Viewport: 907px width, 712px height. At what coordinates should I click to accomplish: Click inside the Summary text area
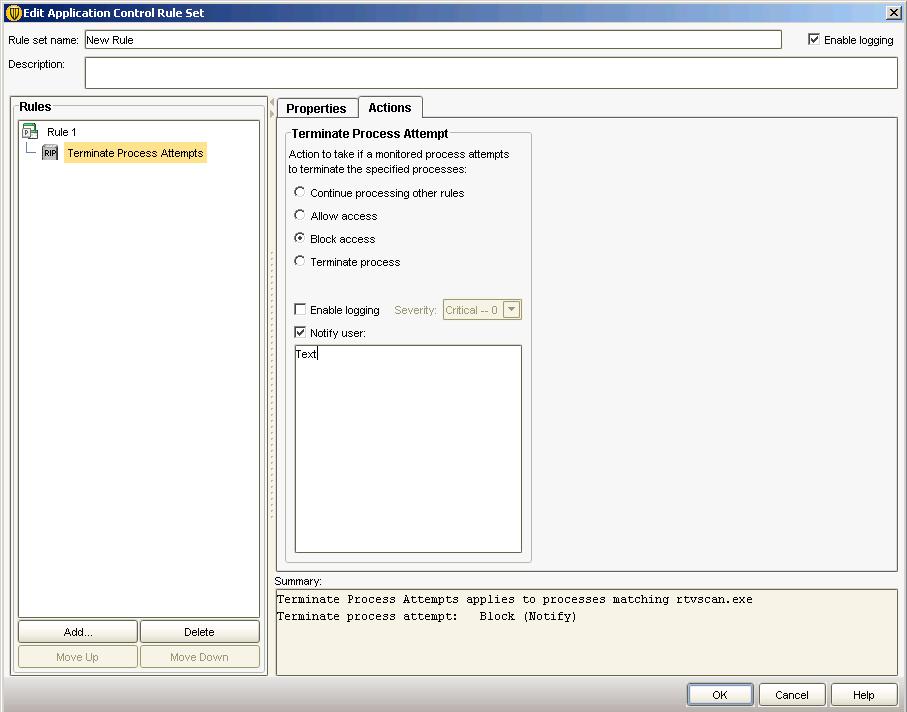click(587, 632)
